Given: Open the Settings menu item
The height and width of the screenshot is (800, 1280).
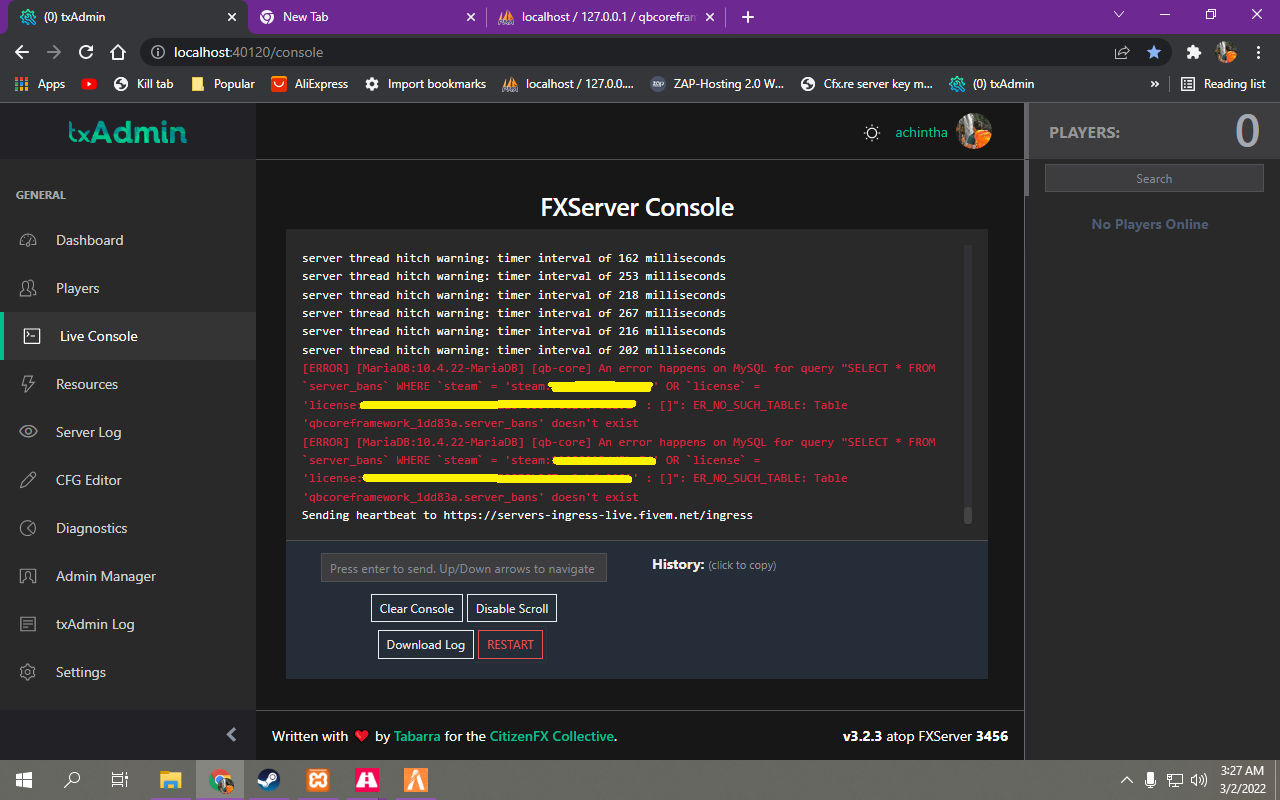Looking at the screenshot, I should pos(128,672).
